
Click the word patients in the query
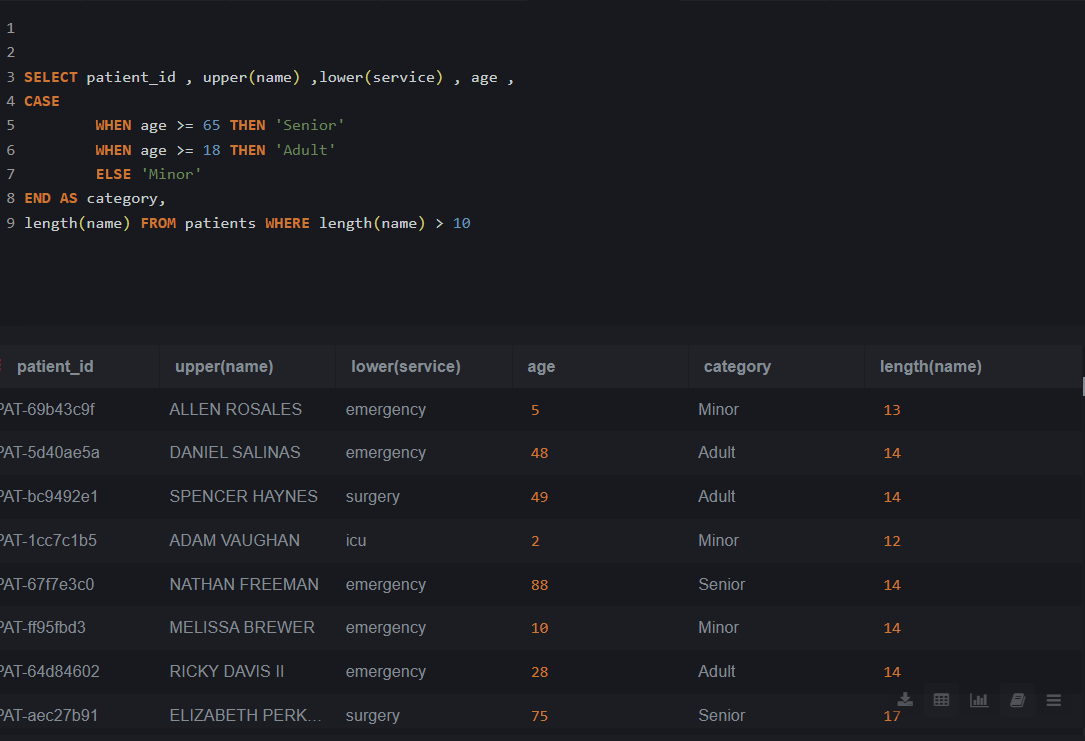pyautogui.click(x=220, y=223)
